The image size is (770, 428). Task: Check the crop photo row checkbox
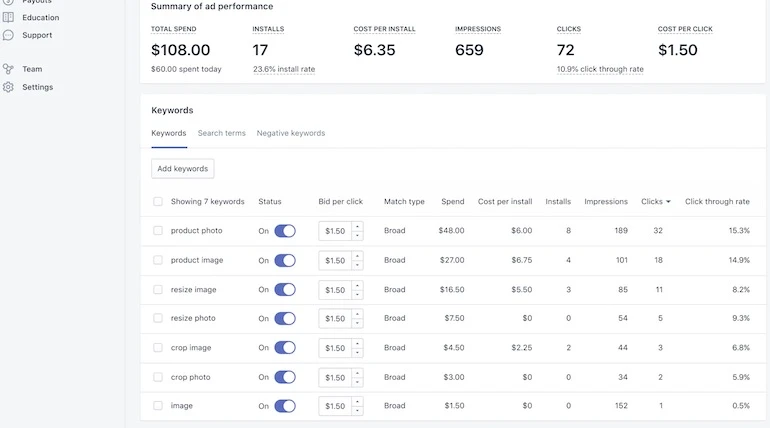158,377
